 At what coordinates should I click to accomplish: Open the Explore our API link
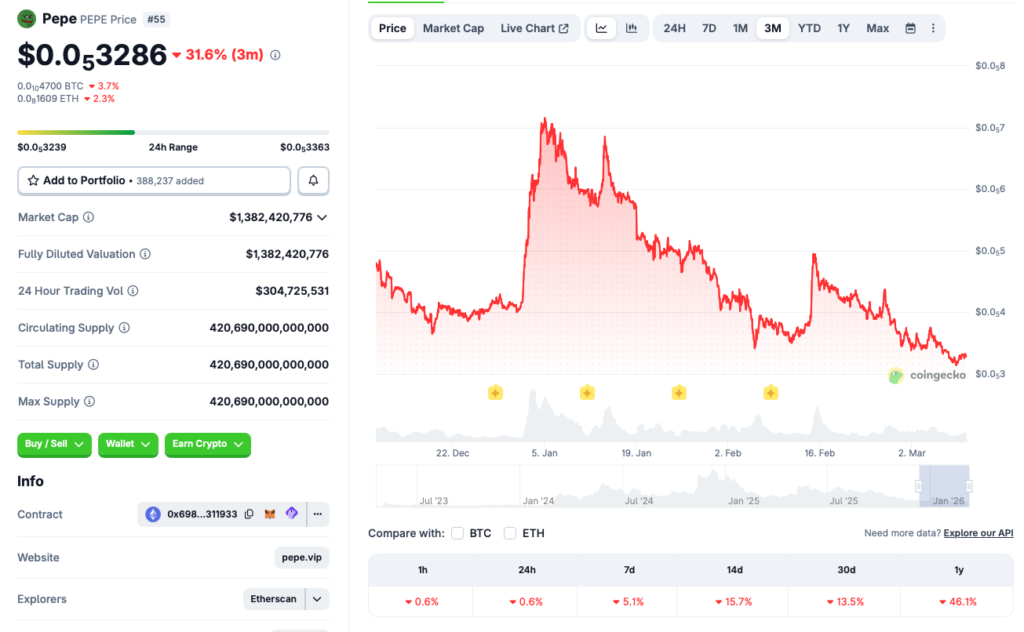978,533
